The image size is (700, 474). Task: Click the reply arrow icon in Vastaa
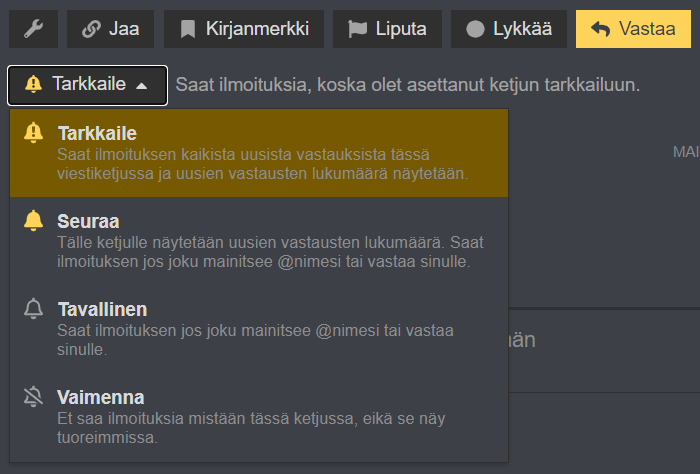[x=600, y=29]
